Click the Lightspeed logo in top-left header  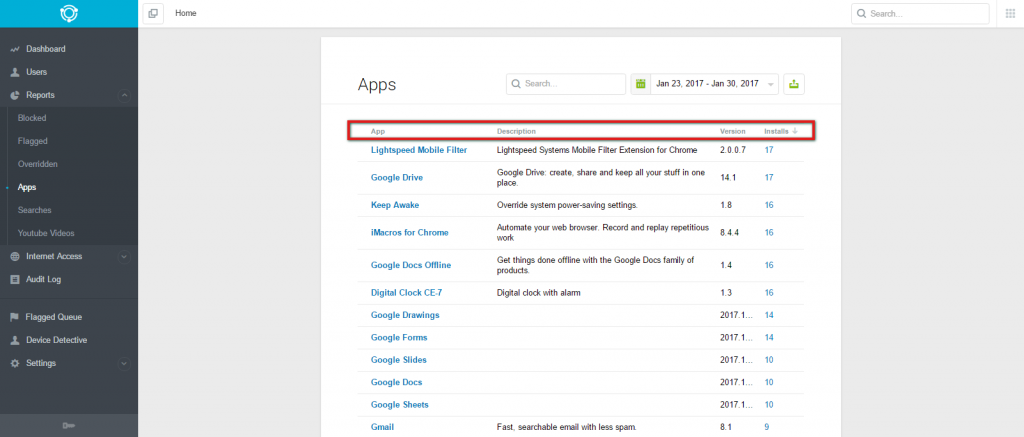click(x=69, y=14)
